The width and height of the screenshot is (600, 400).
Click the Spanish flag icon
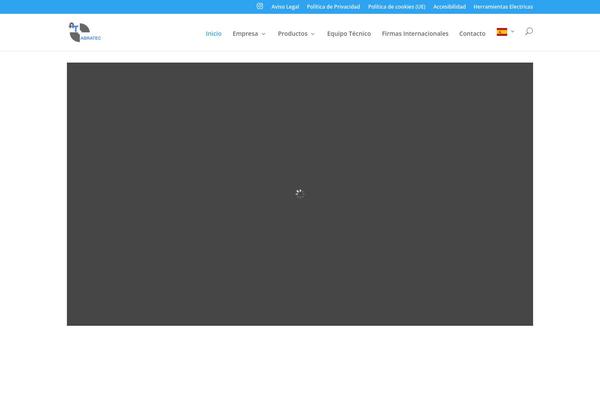pyautogui.click(x=502, y=32)
